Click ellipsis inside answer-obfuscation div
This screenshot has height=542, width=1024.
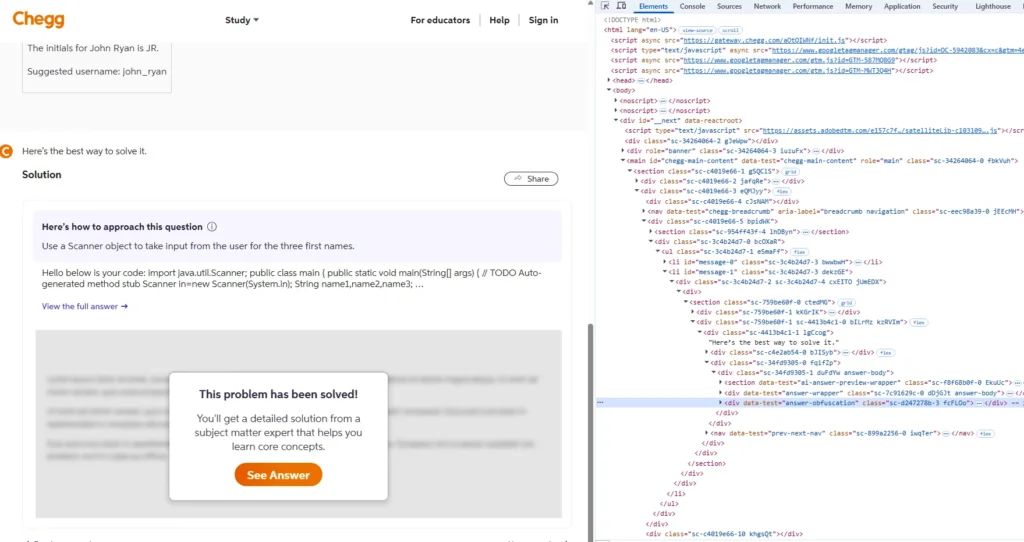979,403
